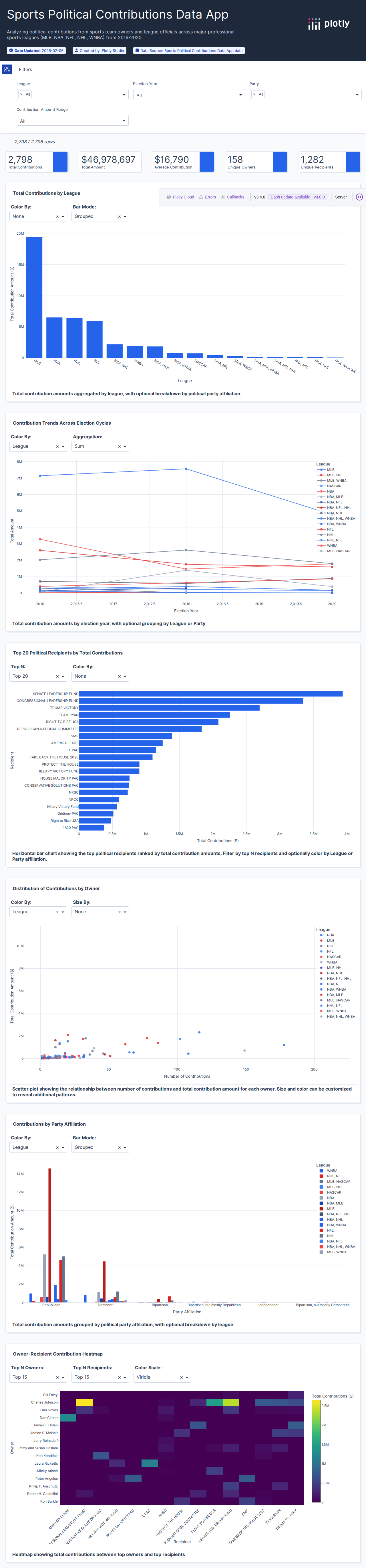
Task: Click 'Dash update available - v4.0.0' notice
Action: point(298,197)
